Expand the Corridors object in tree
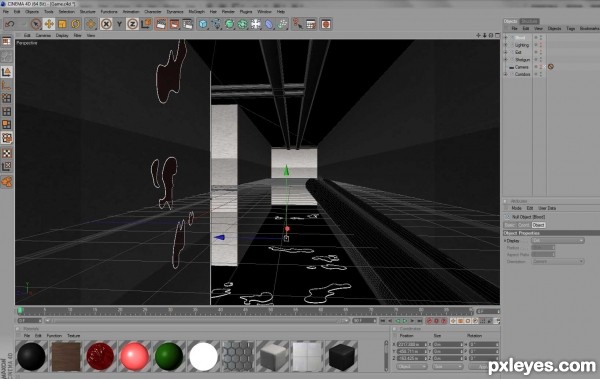Viewport: 600px width, 379px height. [x=506, y=74]
